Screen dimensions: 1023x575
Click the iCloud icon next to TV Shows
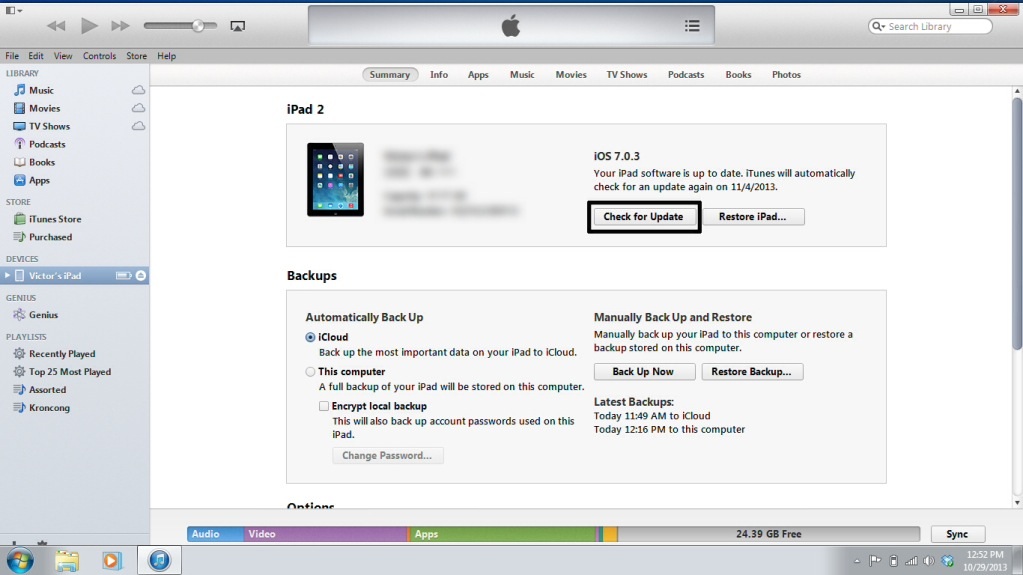138,126
